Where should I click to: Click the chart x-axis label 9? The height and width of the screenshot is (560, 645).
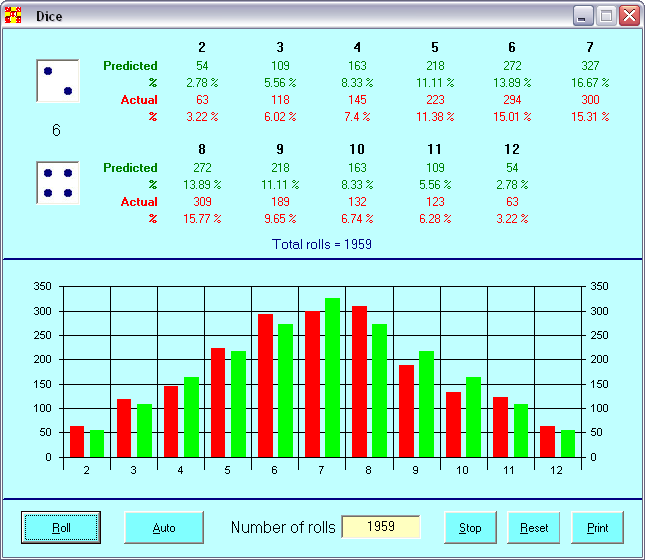415,470
